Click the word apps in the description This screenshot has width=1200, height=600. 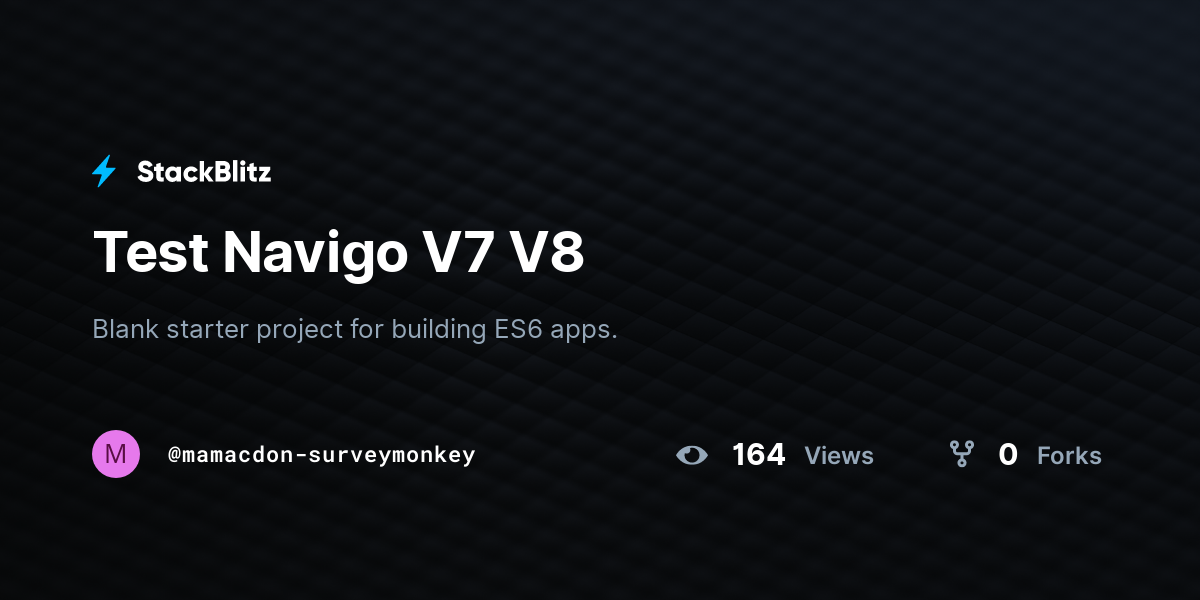tap(585, 331)
